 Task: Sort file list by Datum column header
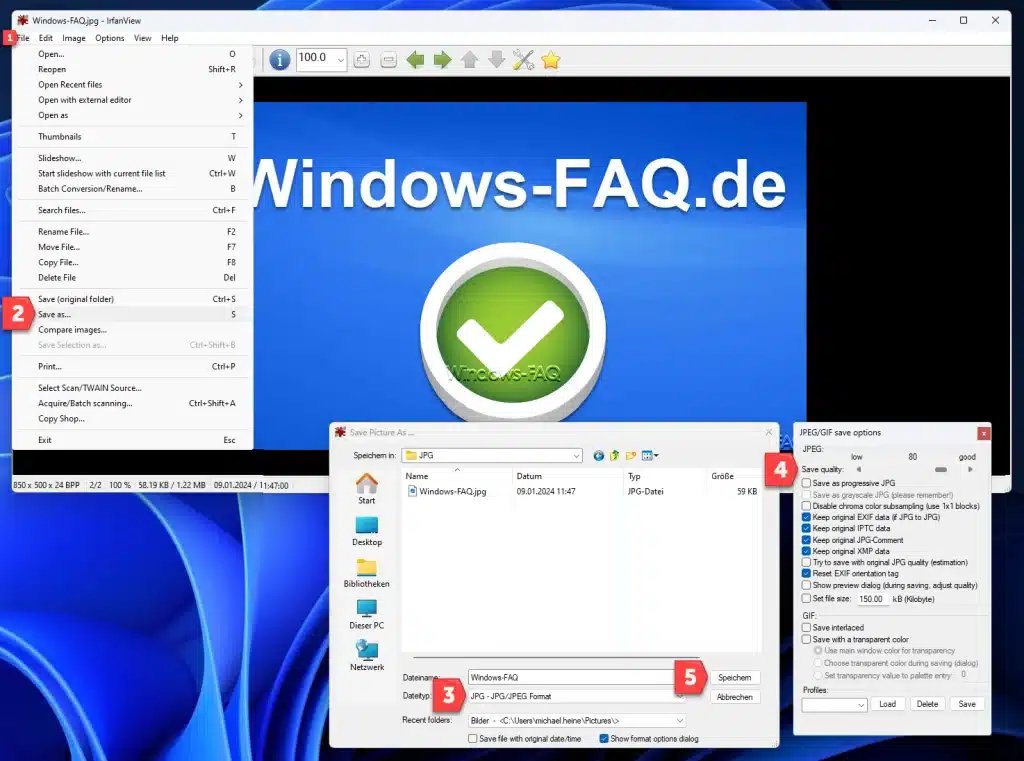coord(567,476)
